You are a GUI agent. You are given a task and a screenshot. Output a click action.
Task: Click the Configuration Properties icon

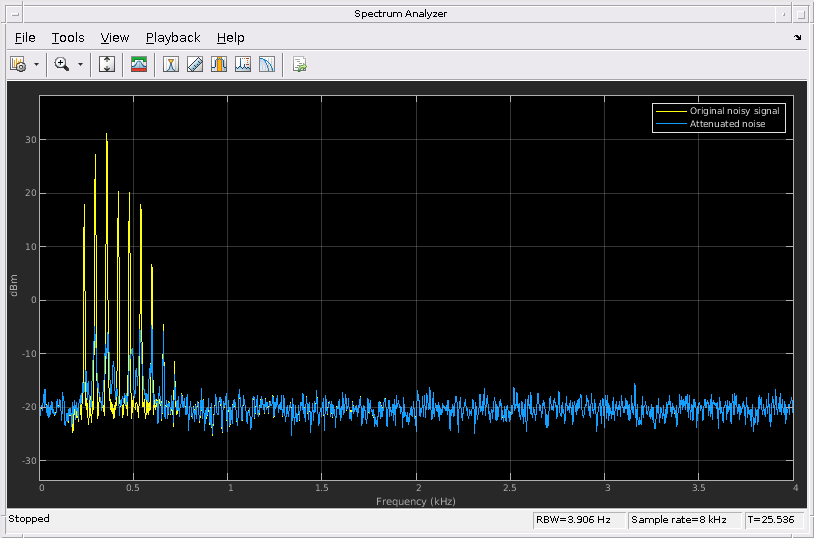17,64
